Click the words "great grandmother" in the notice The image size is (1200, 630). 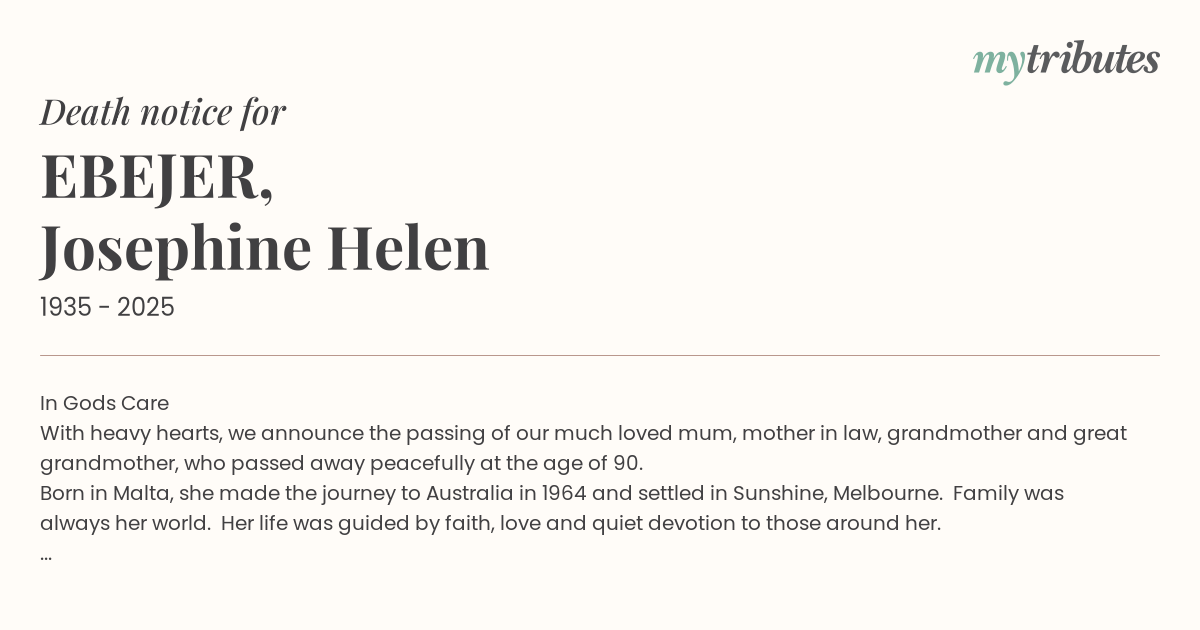tap(1100, 433)
